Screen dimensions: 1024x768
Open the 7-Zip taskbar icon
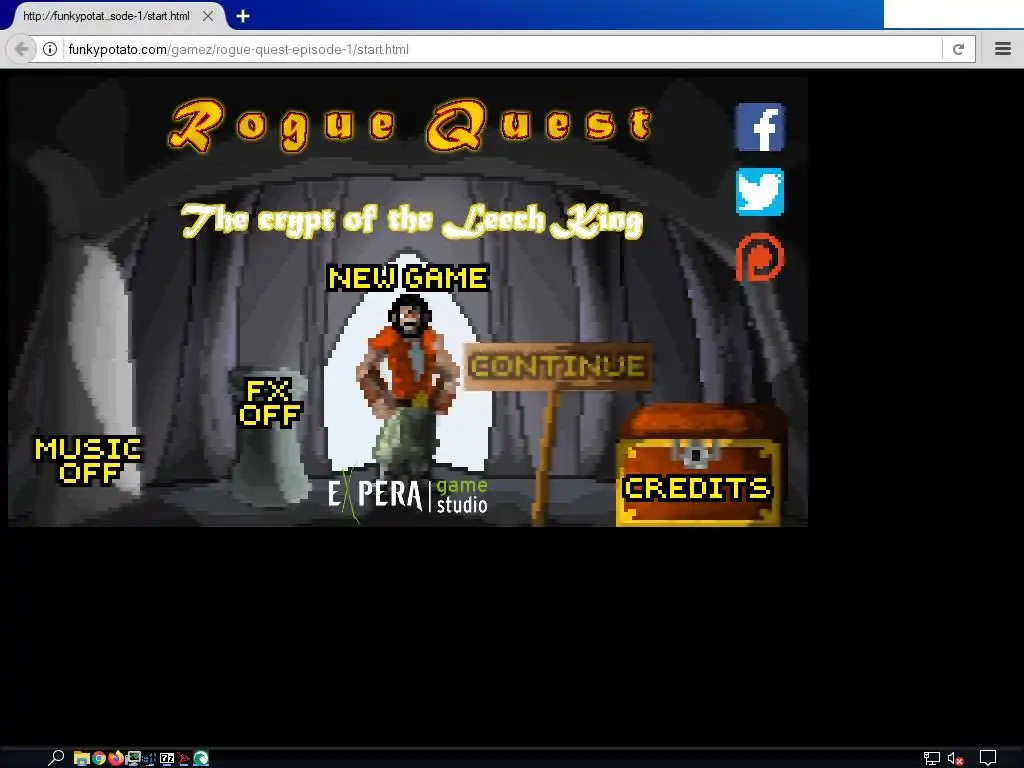point(167,758)
